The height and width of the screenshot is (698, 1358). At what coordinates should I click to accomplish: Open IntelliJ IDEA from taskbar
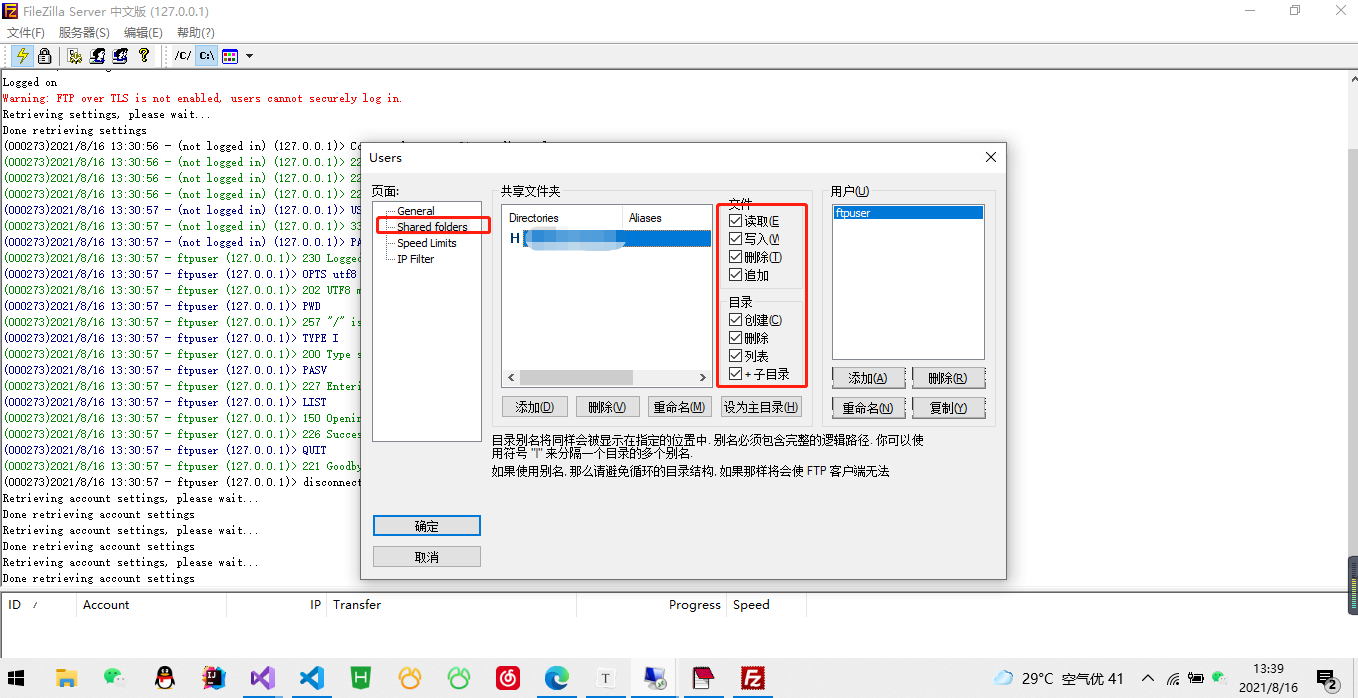214,679
